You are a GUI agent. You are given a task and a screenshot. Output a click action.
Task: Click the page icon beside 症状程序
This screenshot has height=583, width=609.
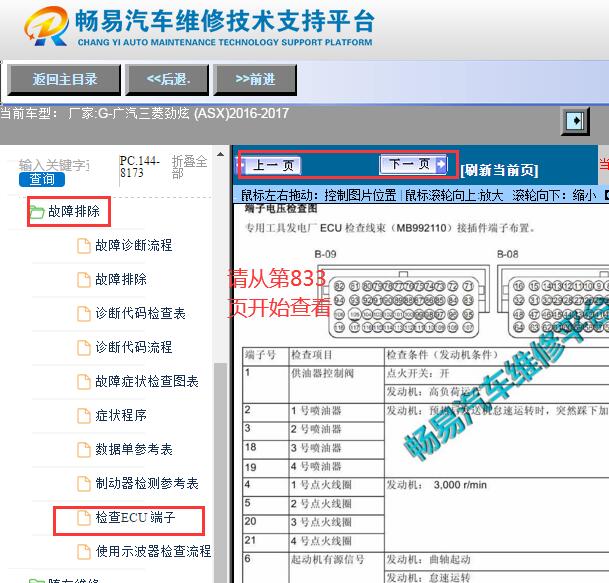[x=84, y=416]
